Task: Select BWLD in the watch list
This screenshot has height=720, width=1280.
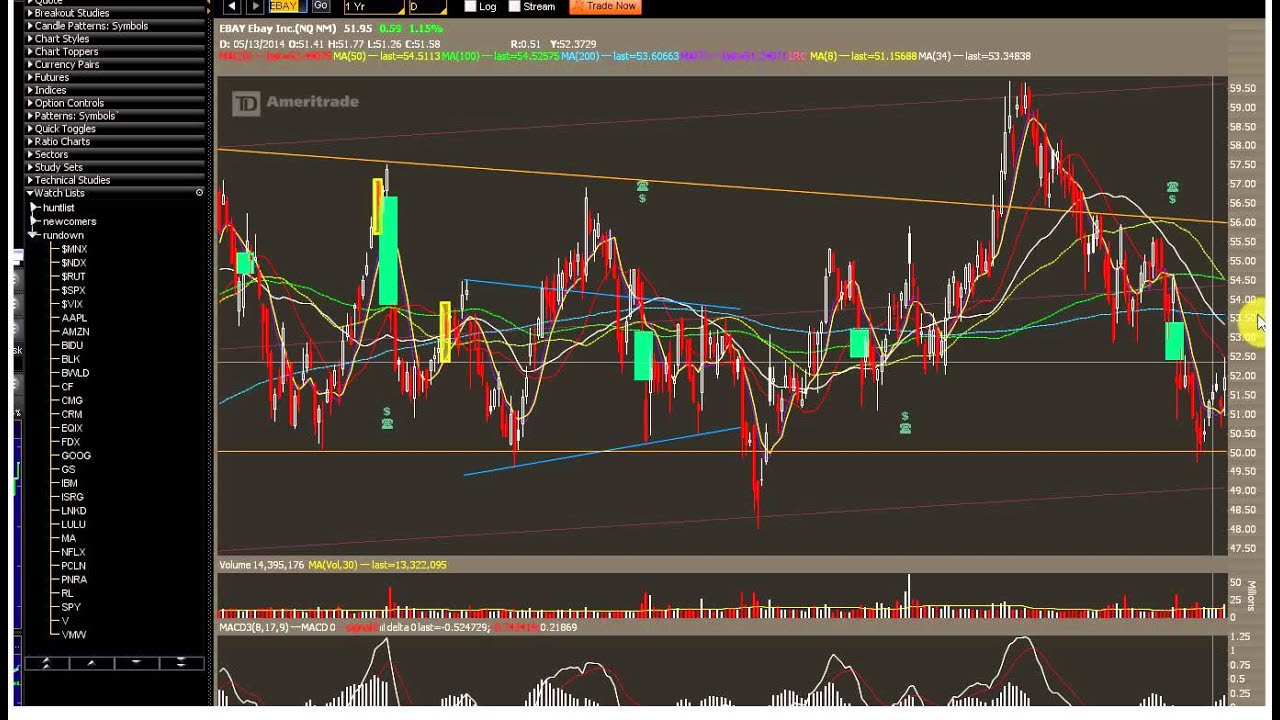Action: pyautogui.click(x=75, y=373)
